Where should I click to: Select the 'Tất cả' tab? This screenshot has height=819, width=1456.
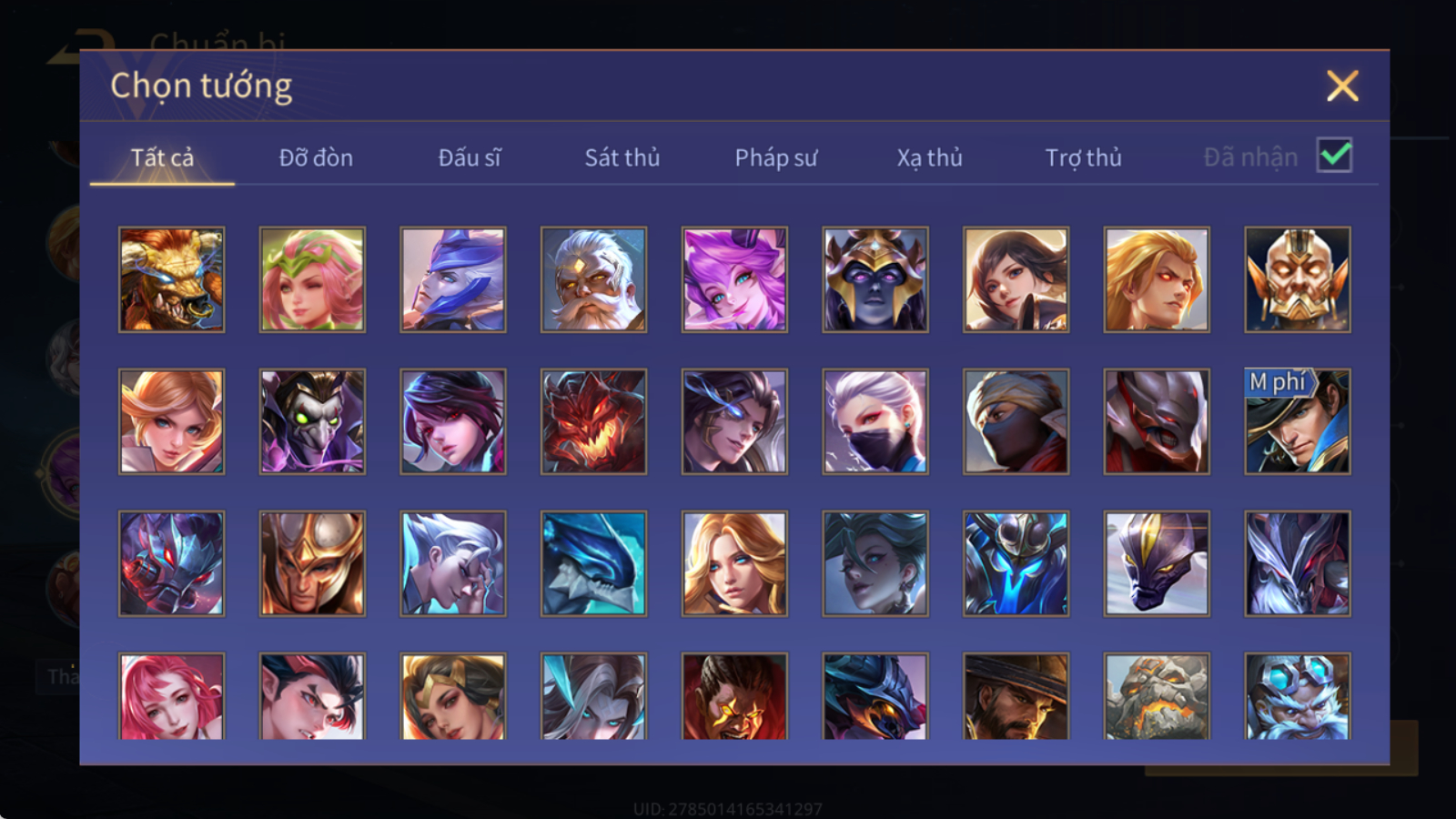click(162, 157)
